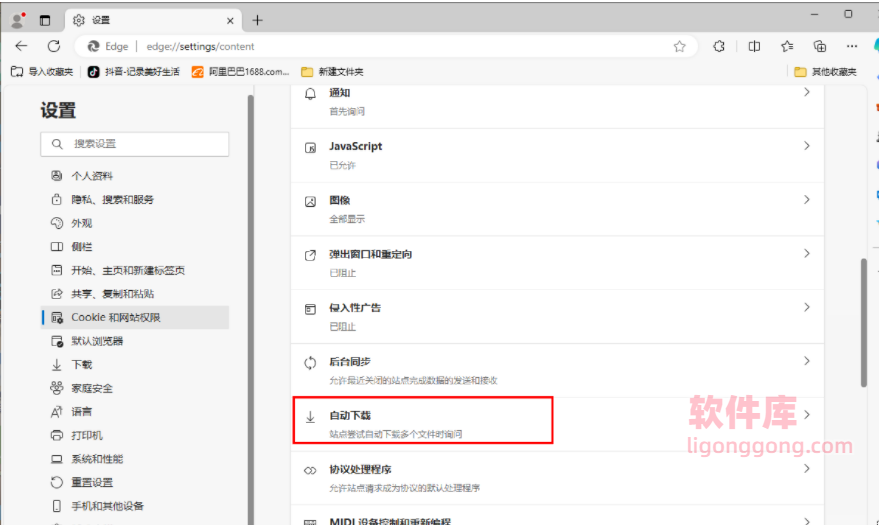Add this page to favorites star
The height and width of the screenshot is (525, 879).
679,47
